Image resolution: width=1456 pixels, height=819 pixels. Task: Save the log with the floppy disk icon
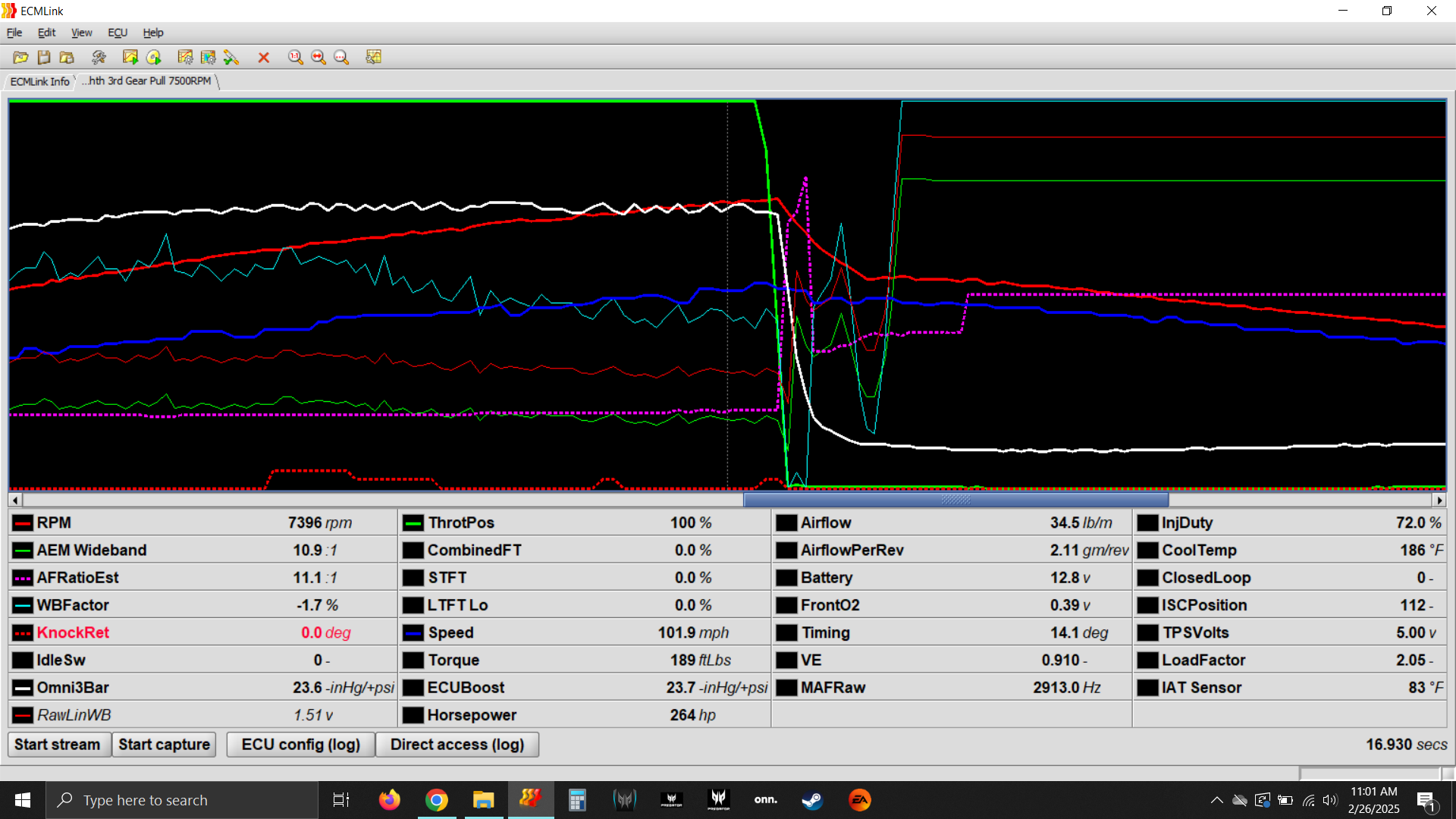coord(44,57)
